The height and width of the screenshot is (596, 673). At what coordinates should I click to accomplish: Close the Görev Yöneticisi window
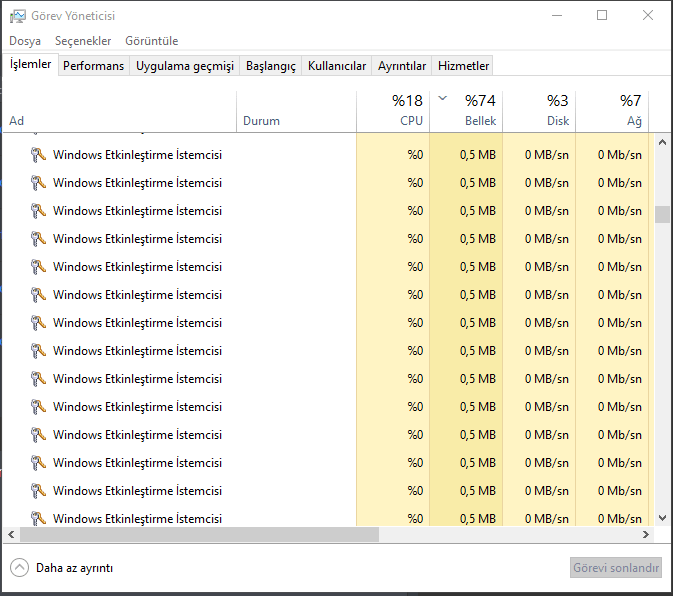click(x=648, y=15)
